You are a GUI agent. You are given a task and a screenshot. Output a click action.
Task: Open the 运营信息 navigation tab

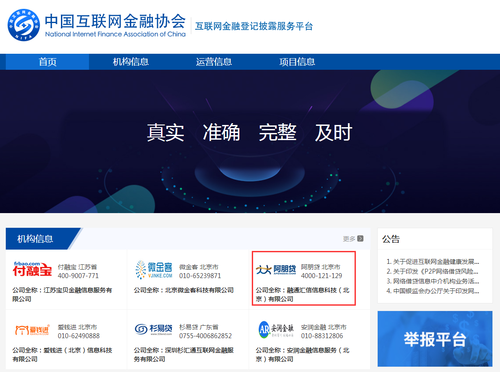coord(214,62)
